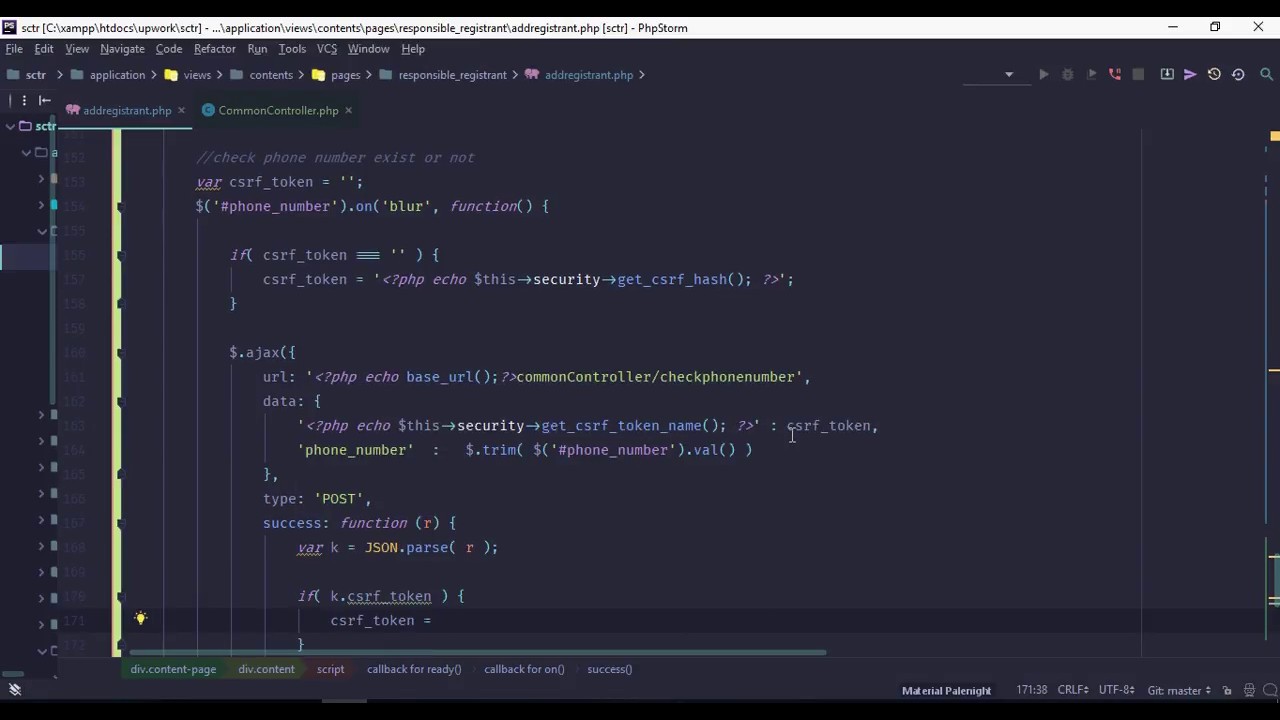
Task: Toggle listening for PHP debug connections
Action: (x=1115, y=75)
